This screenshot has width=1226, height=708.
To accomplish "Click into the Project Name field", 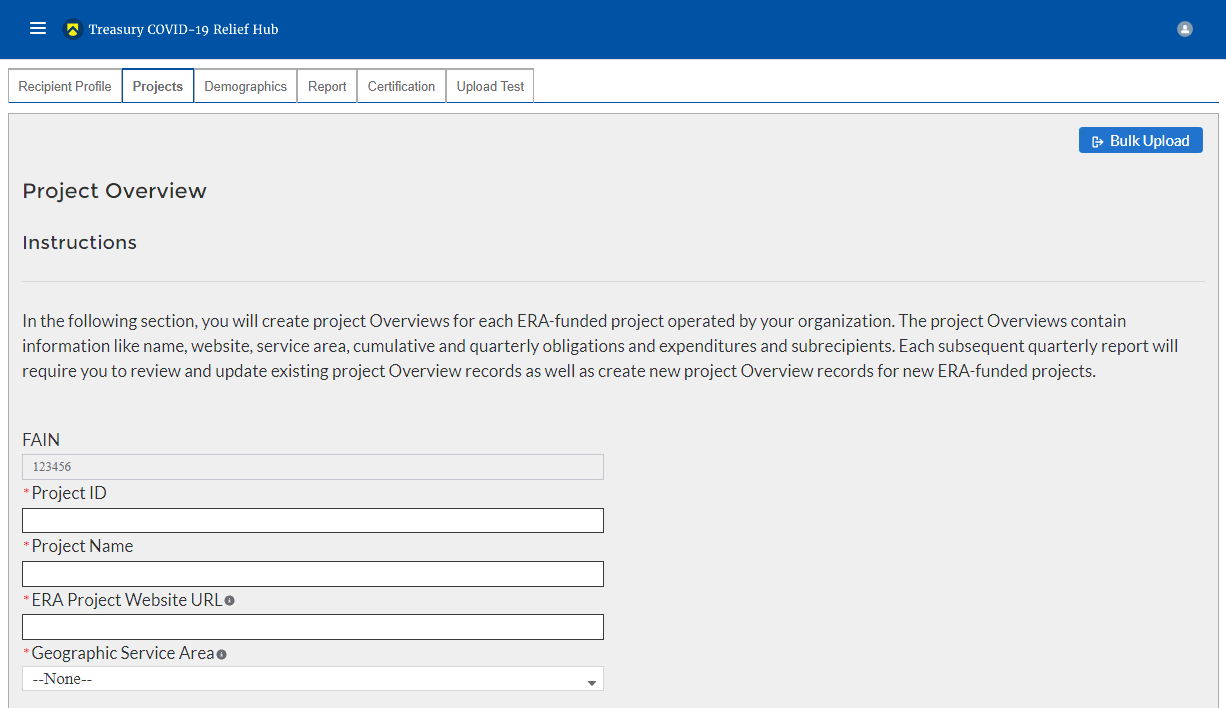I will point(312,573).
